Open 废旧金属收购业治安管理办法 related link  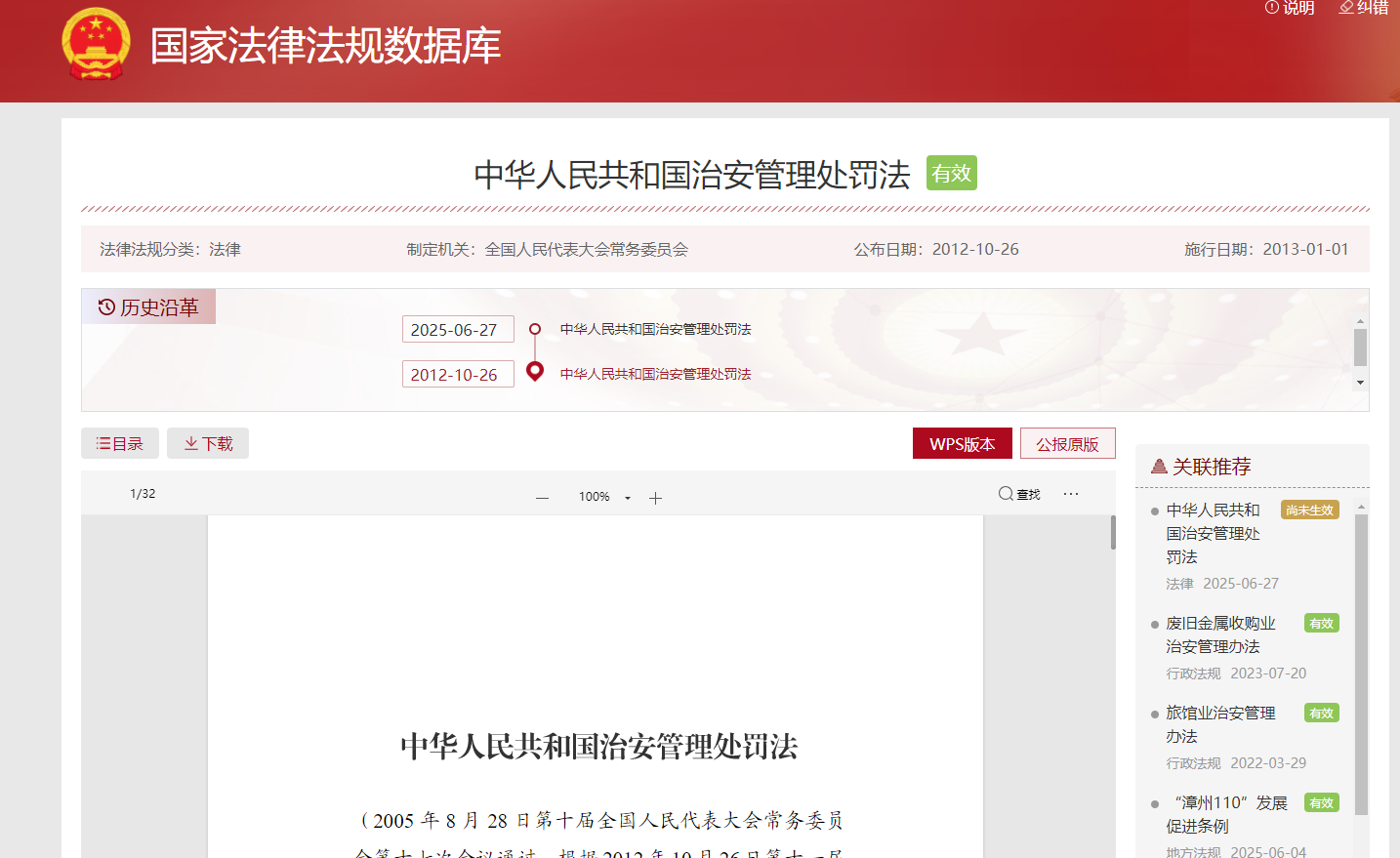[1220, 634]
